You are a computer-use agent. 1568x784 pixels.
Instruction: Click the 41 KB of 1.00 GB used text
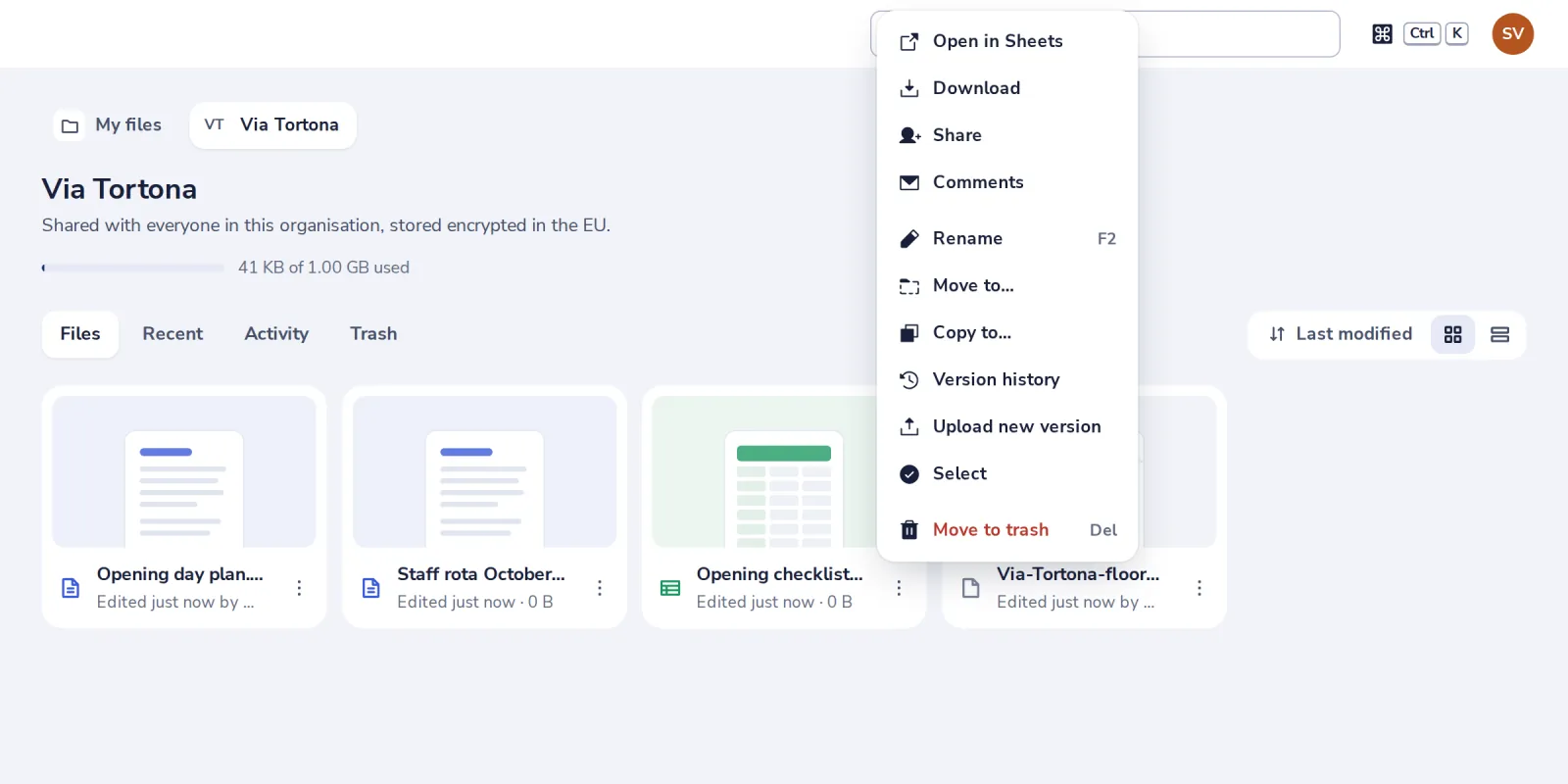(x=323, y=268)
